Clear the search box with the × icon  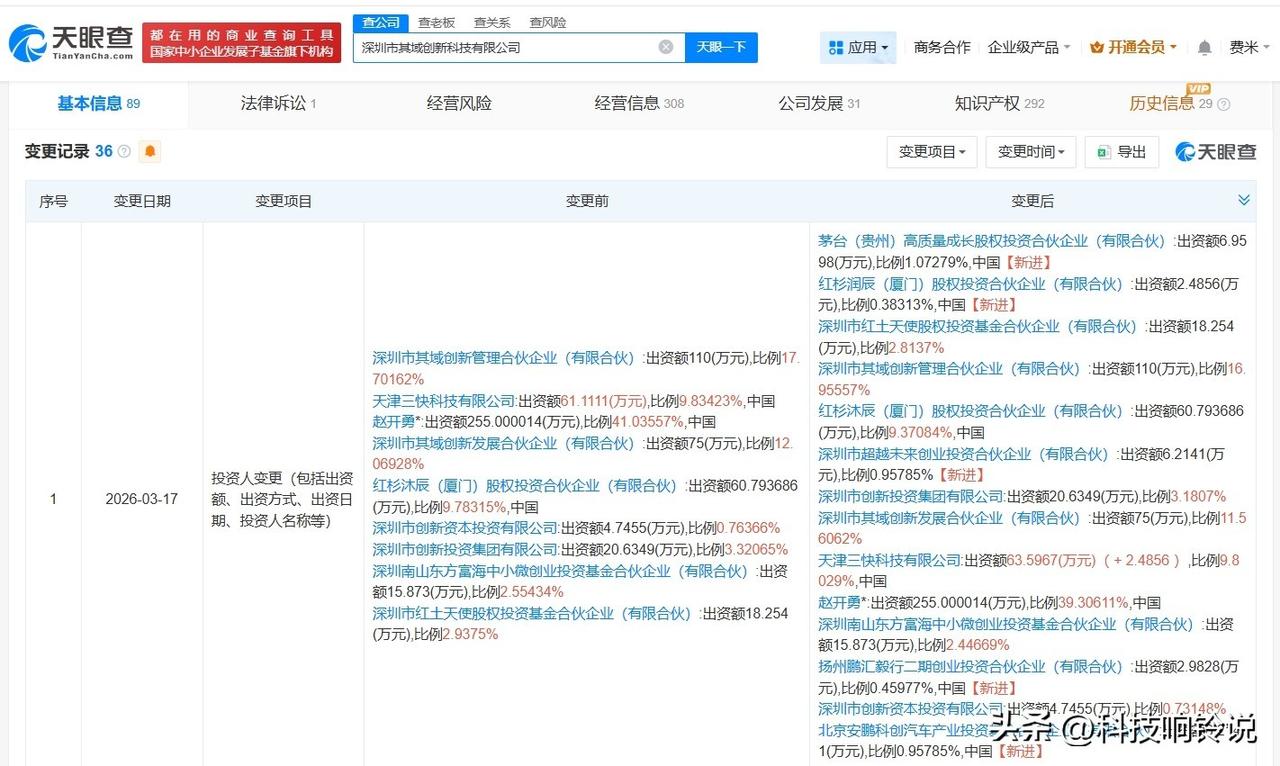pos(664,46)
